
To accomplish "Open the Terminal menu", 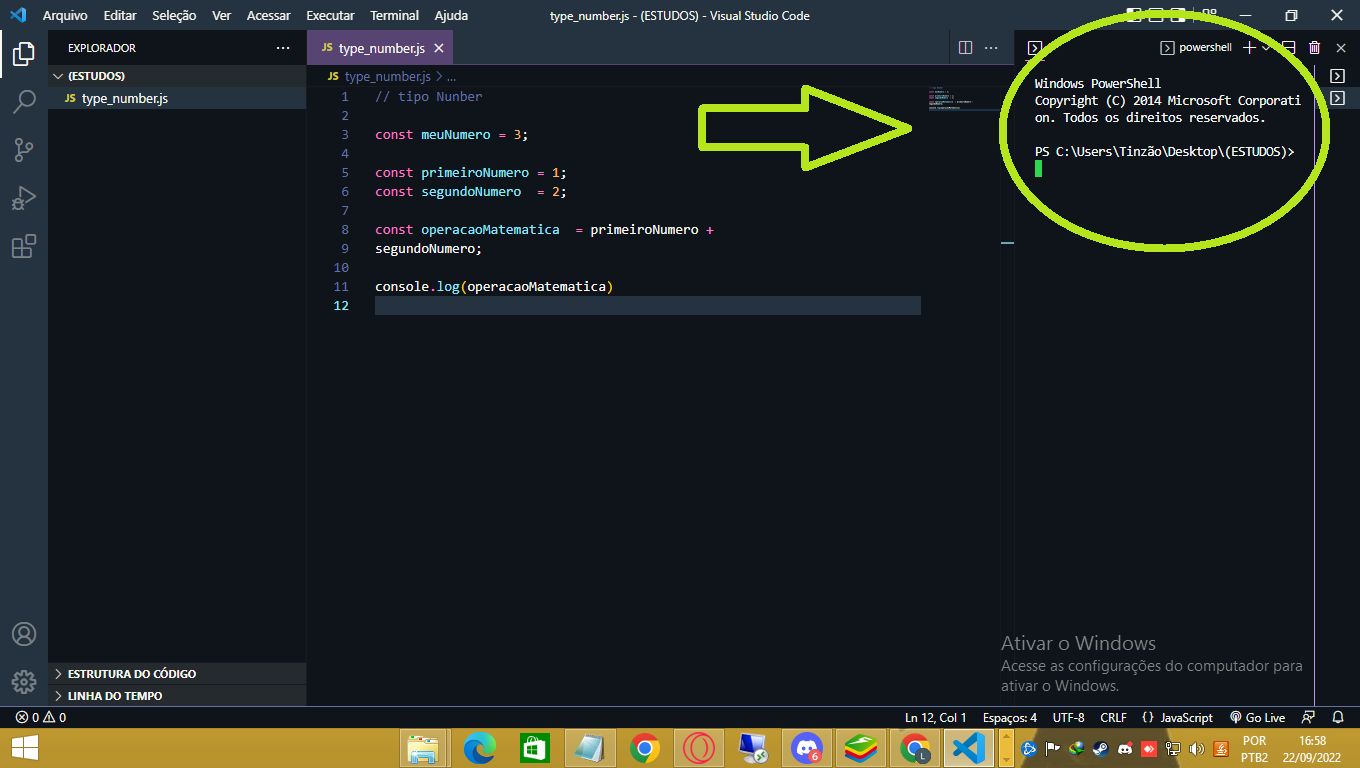I will point(394,15).
